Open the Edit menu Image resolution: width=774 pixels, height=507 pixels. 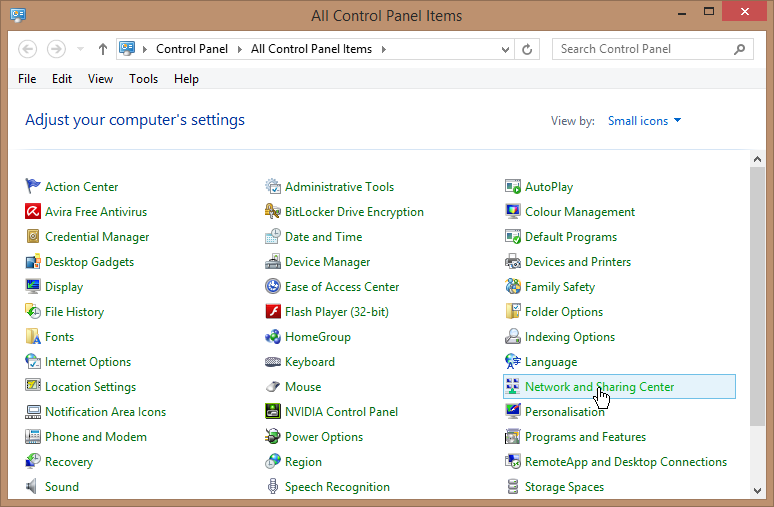pos(62,78)
